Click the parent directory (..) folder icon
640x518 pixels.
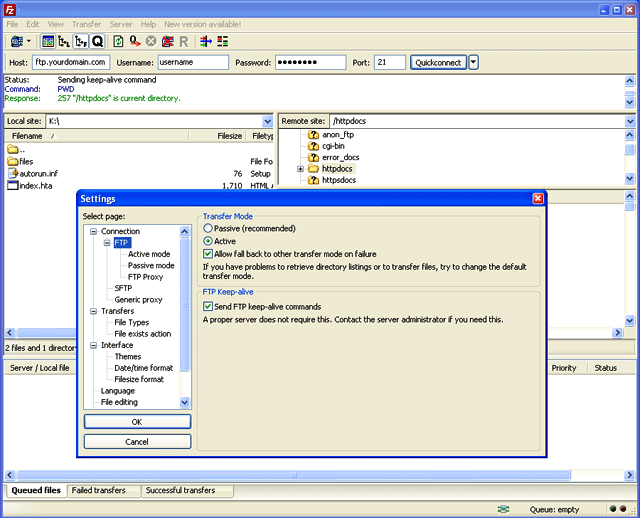tap(13, 149)
